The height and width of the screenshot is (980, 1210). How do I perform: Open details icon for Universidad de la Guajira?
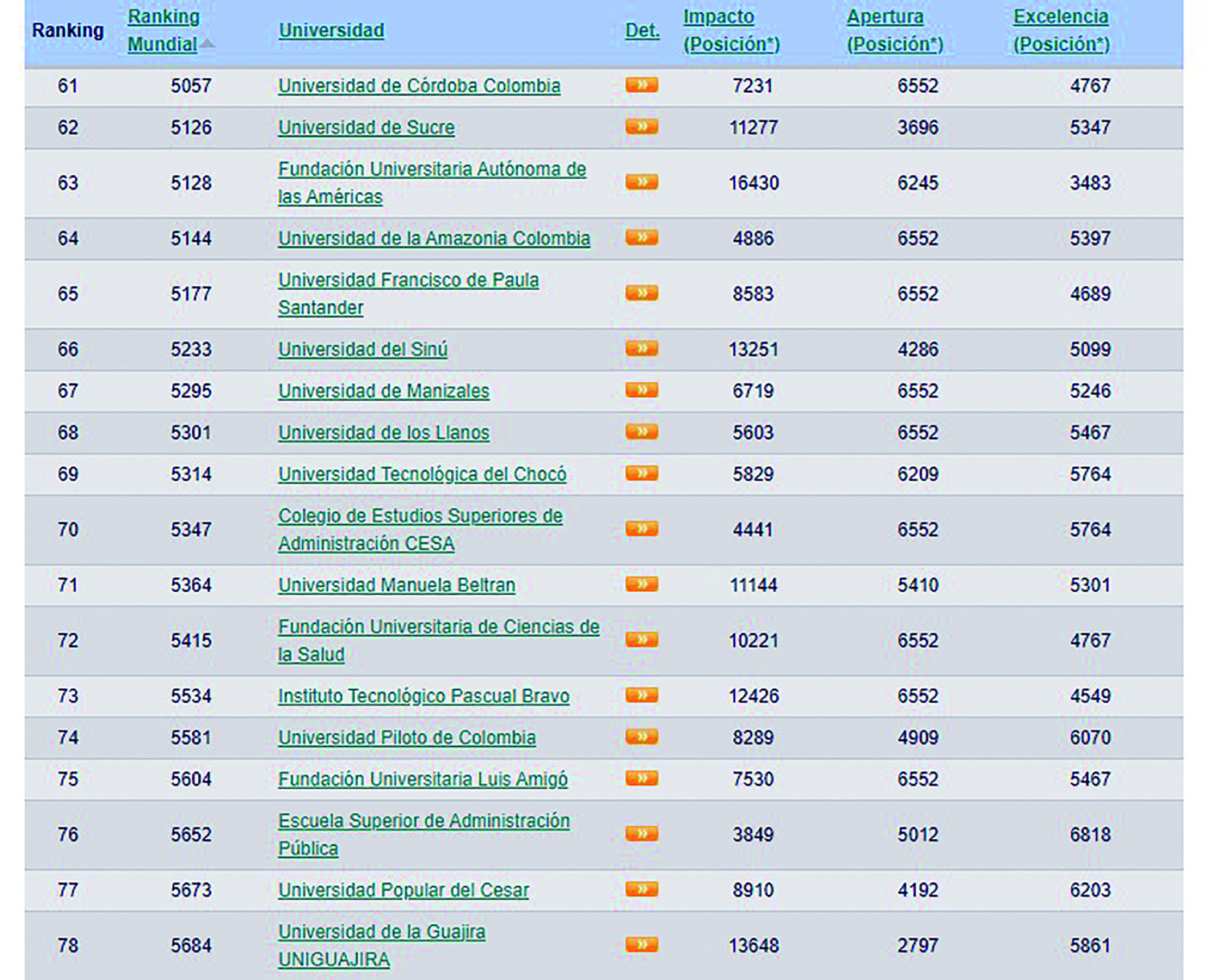(x=641, y=945)
